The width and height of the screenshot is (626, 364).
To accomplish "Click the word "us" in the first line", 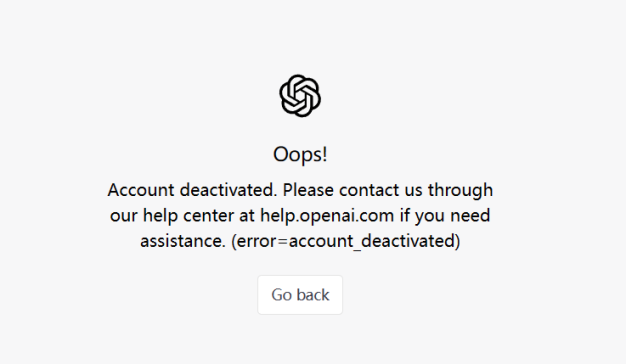I will [414, 191].
